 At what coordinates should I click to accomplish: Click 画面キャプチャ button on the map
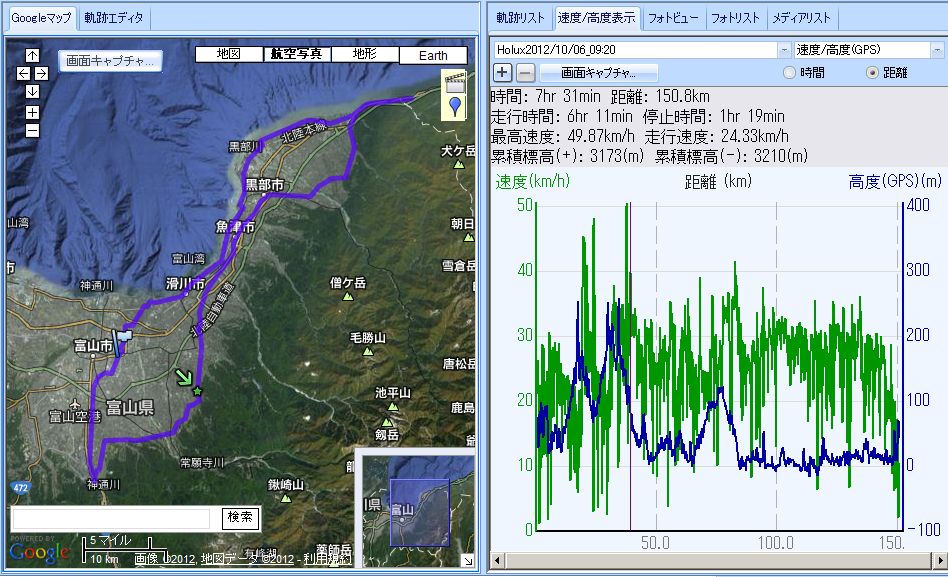click(109, 61)
